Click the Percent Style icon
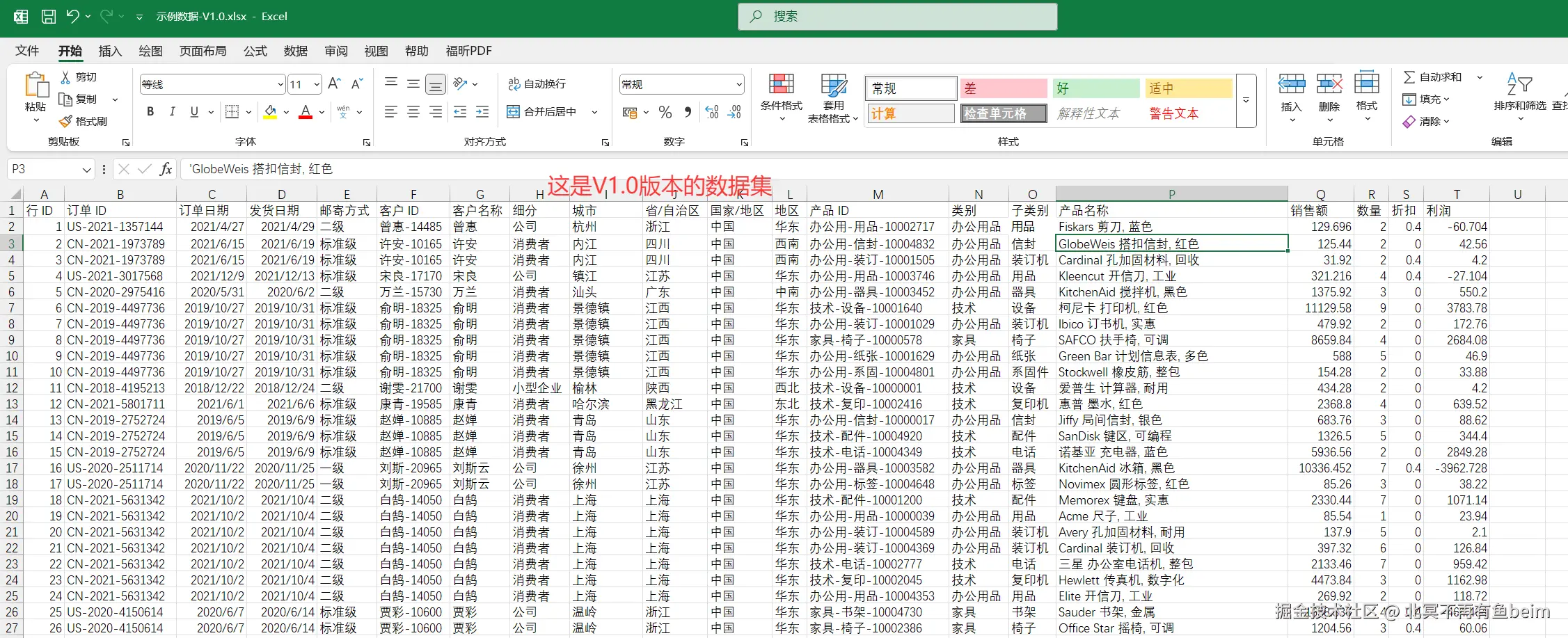 point(665,112)
